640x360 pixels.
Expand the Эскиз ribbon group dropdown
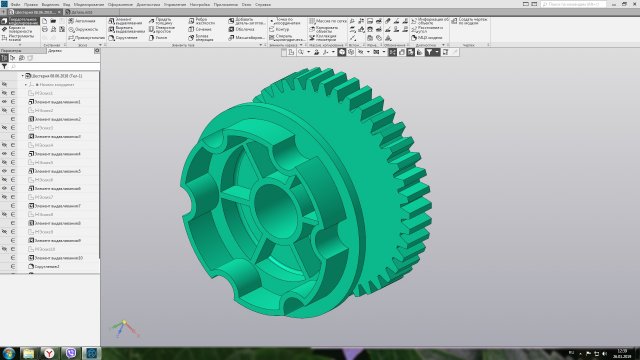pyautogui.click(x=100, y=45)
